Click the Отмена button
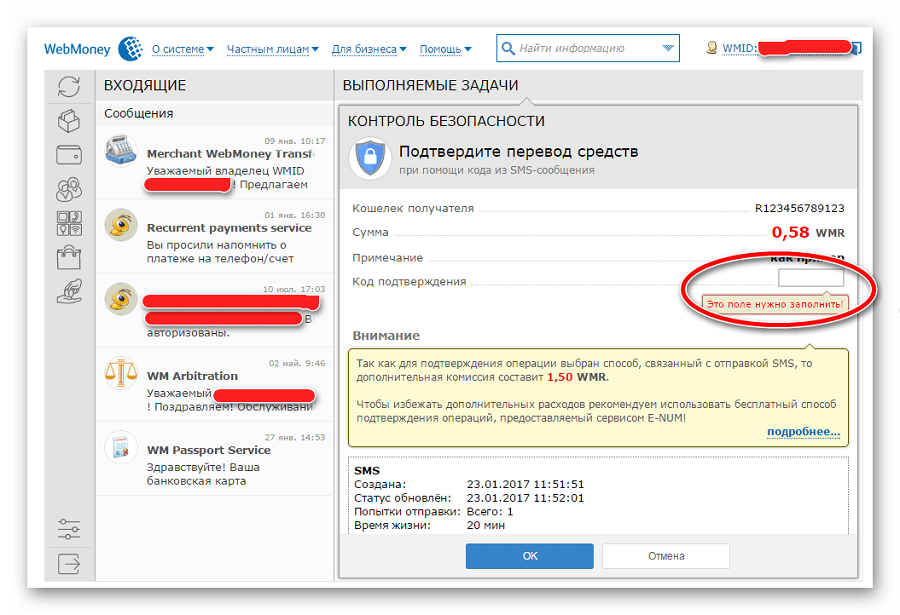 666,556
